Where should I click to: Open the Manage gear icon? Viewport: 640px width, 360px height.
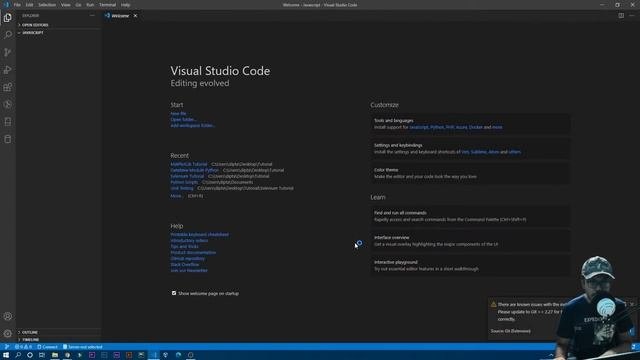pyautogui.click(x=8, y=333)
